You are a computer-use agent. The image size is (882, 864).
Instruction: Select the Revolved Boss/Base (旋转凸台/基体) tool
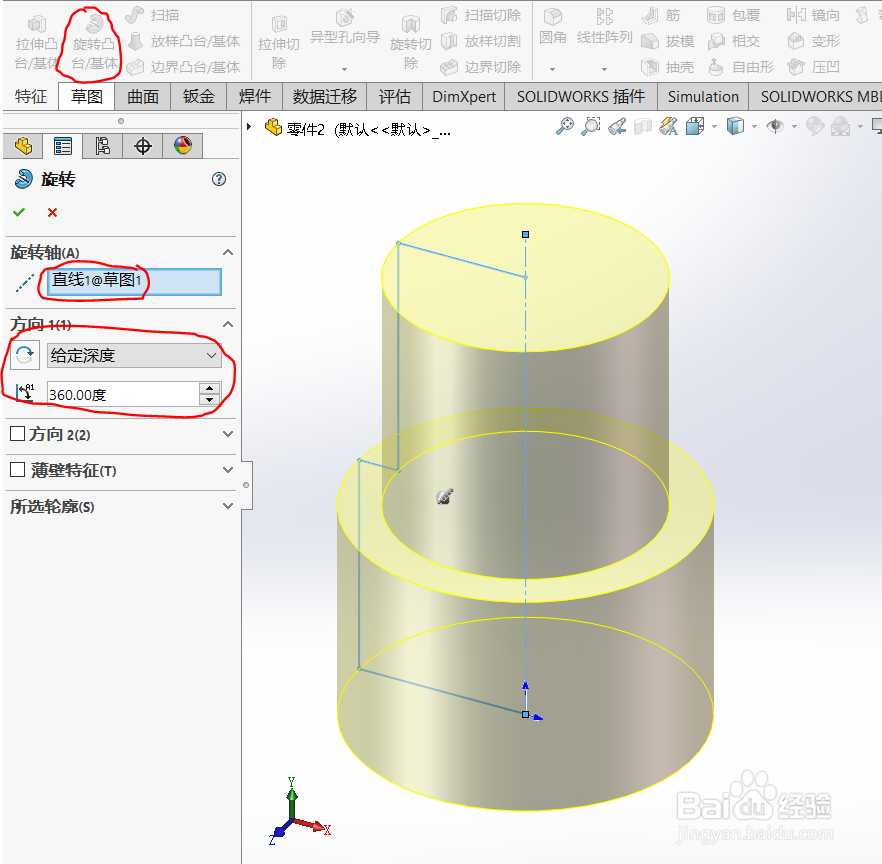(x=94, y=42)
